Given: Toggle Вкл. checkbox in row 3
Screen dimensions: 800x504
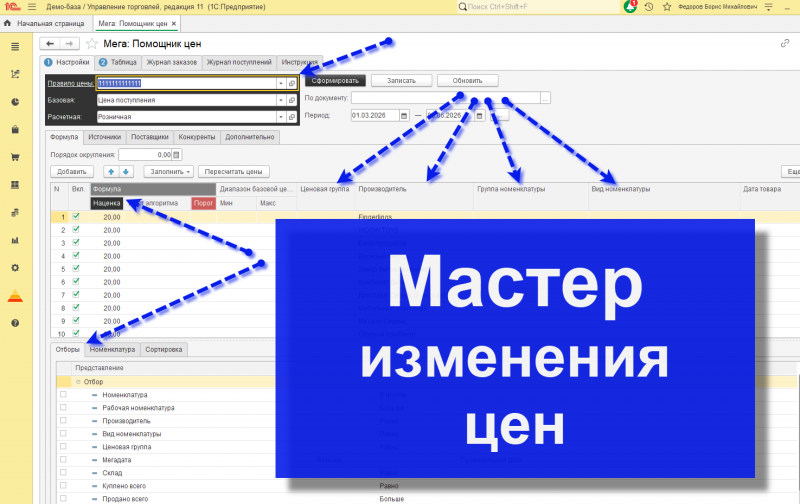Looking at the screenshot, I should pos(76,242).
